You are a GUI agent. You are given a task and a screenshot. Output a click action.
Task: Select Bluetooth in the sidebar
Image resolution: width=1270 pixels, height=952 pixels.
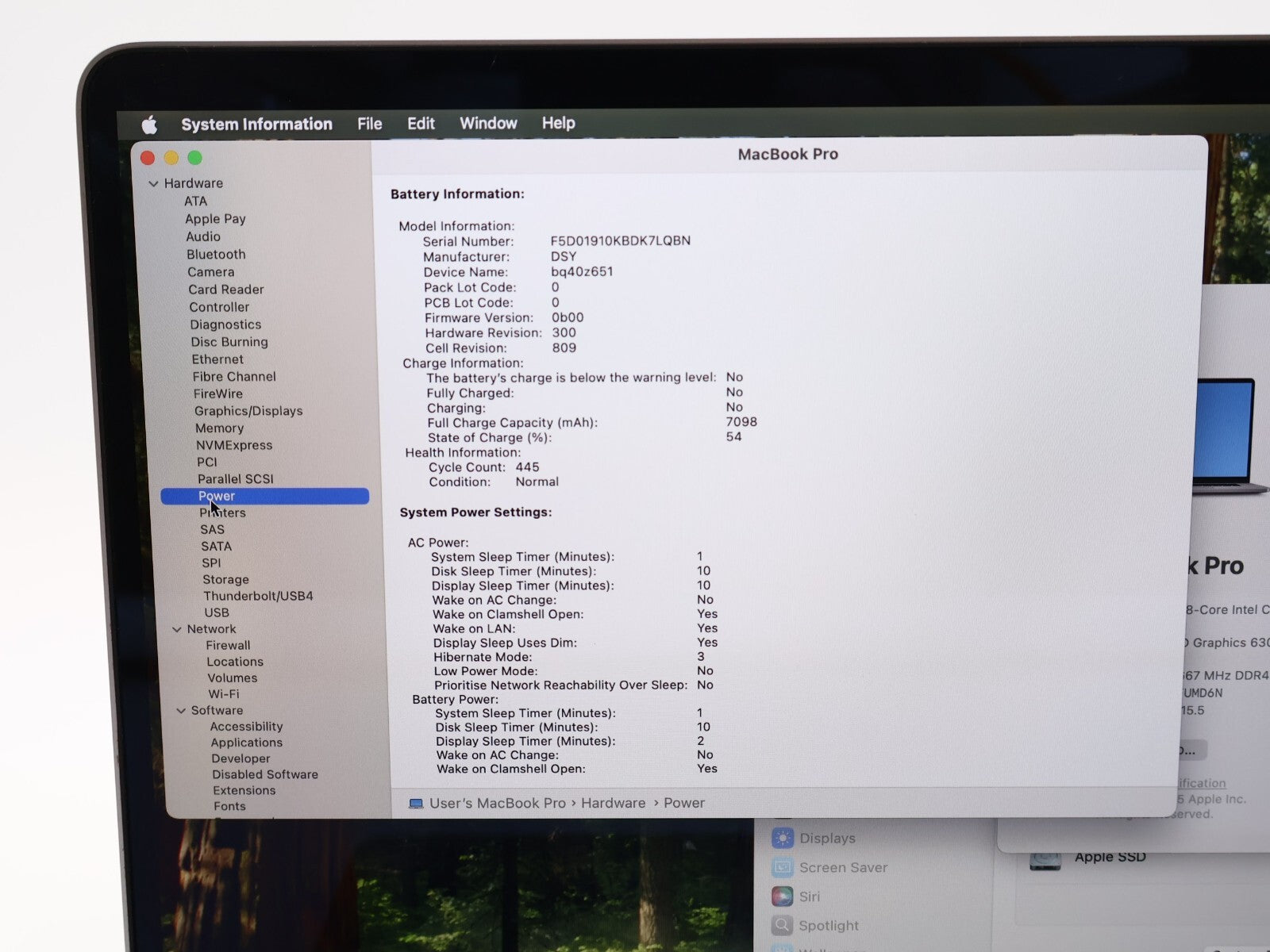tap(216, 255)
